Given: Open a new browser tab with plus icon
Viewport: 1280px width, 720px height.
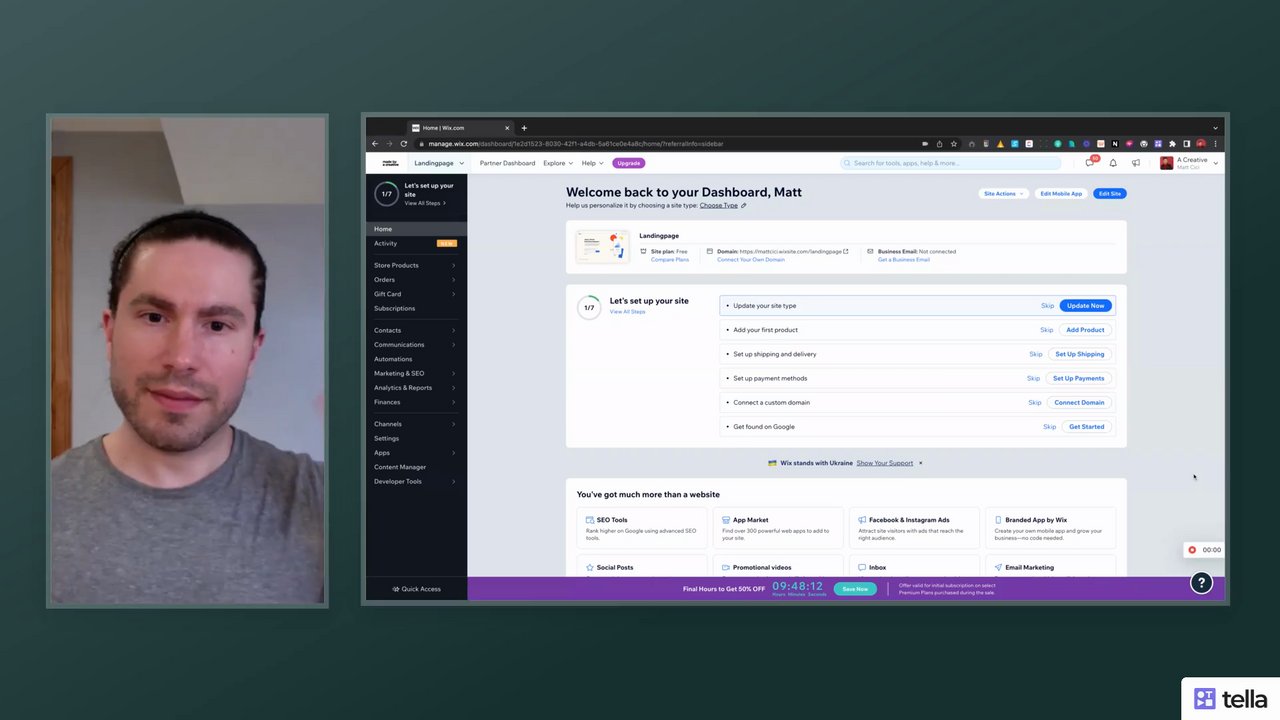Looking at the screenshot, I should pyautogui.click(x=524, y=128).
